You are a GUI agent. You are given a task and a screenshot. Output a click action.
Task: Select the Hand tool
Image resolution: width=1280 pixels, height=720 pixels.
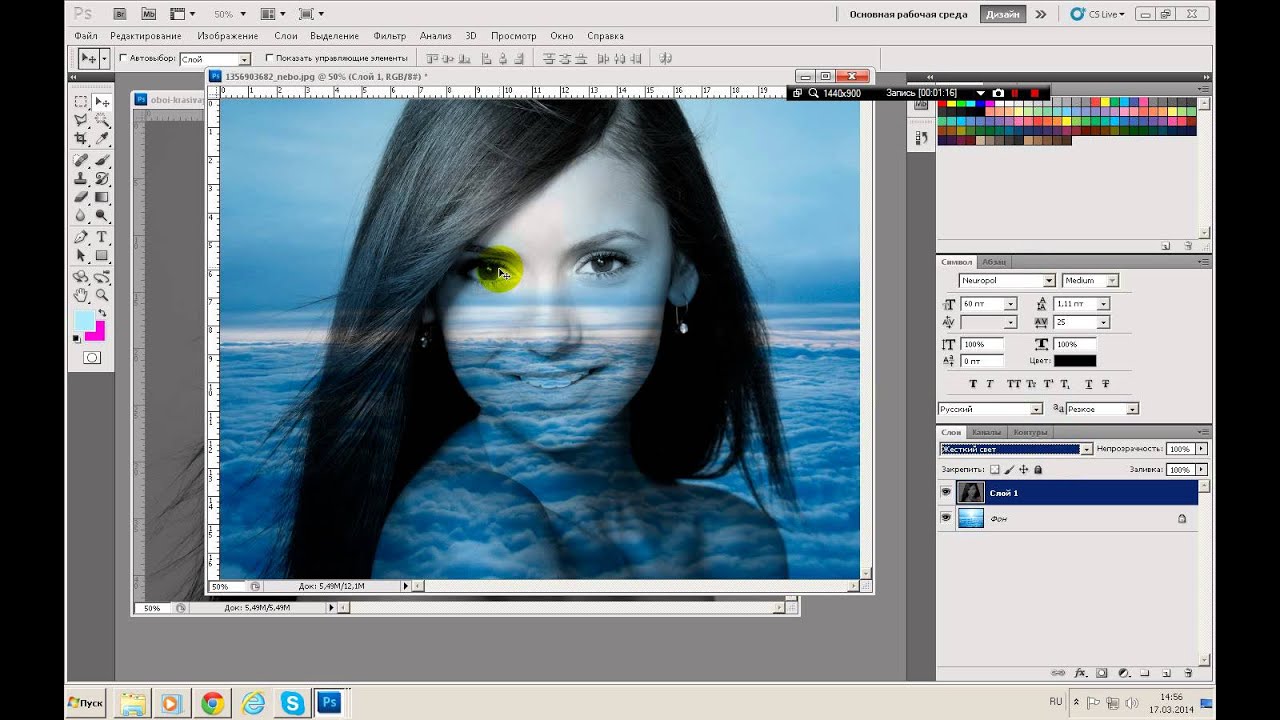point(81,296)
